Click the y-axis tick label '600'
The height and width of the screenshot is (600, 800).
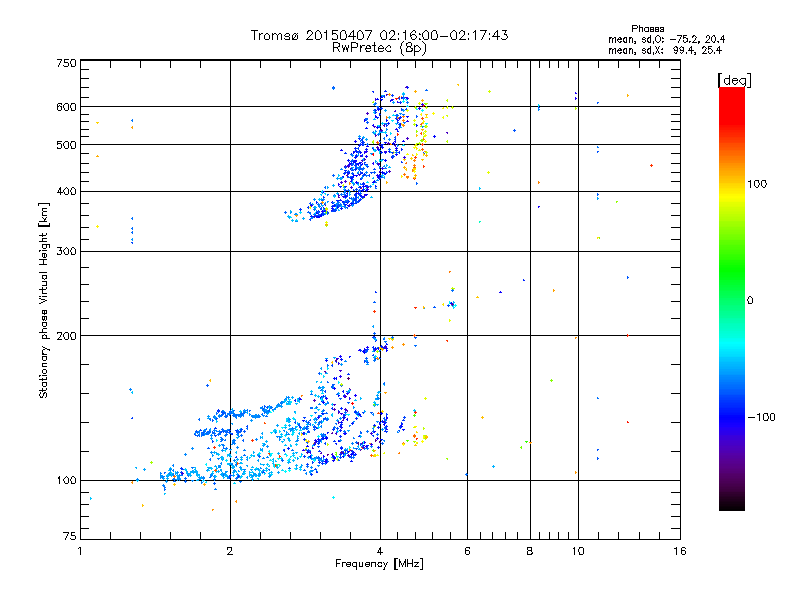(x=66, y=107)
